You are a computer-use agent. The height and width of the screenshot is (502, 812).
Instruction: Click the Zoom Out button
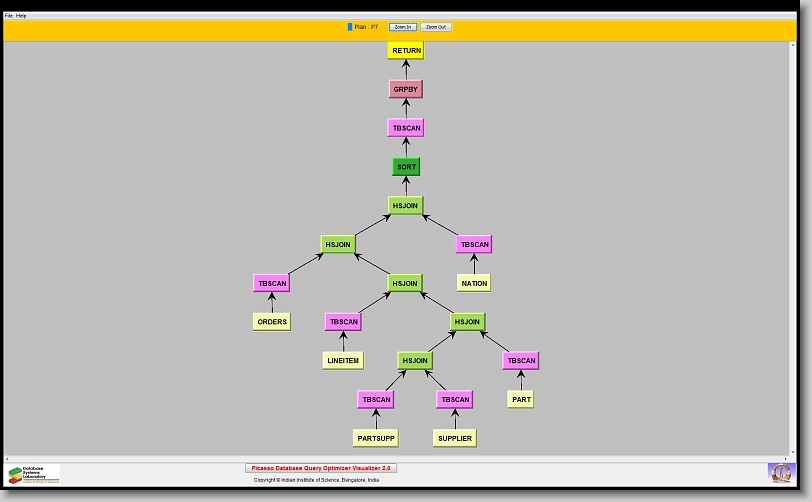coord(435,27)
